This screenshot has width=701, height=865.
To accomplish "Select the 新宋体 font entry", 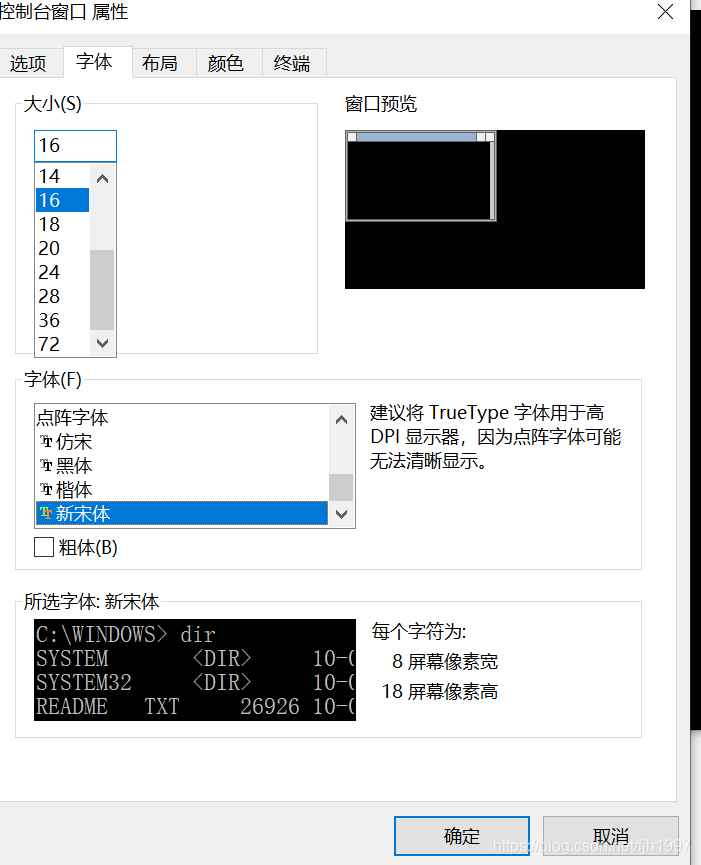I will (x=182, y=514).
